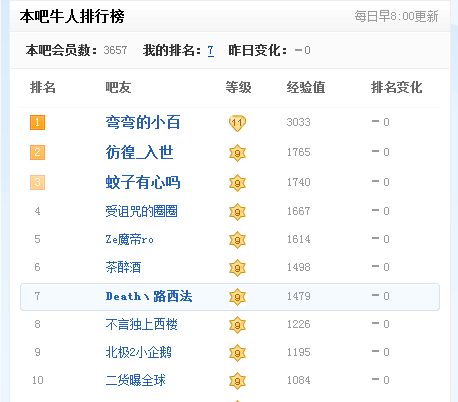This screenshot has height=402, width=458.
Task: Click username 北极2小企鹅
Action: click(138, 352)
